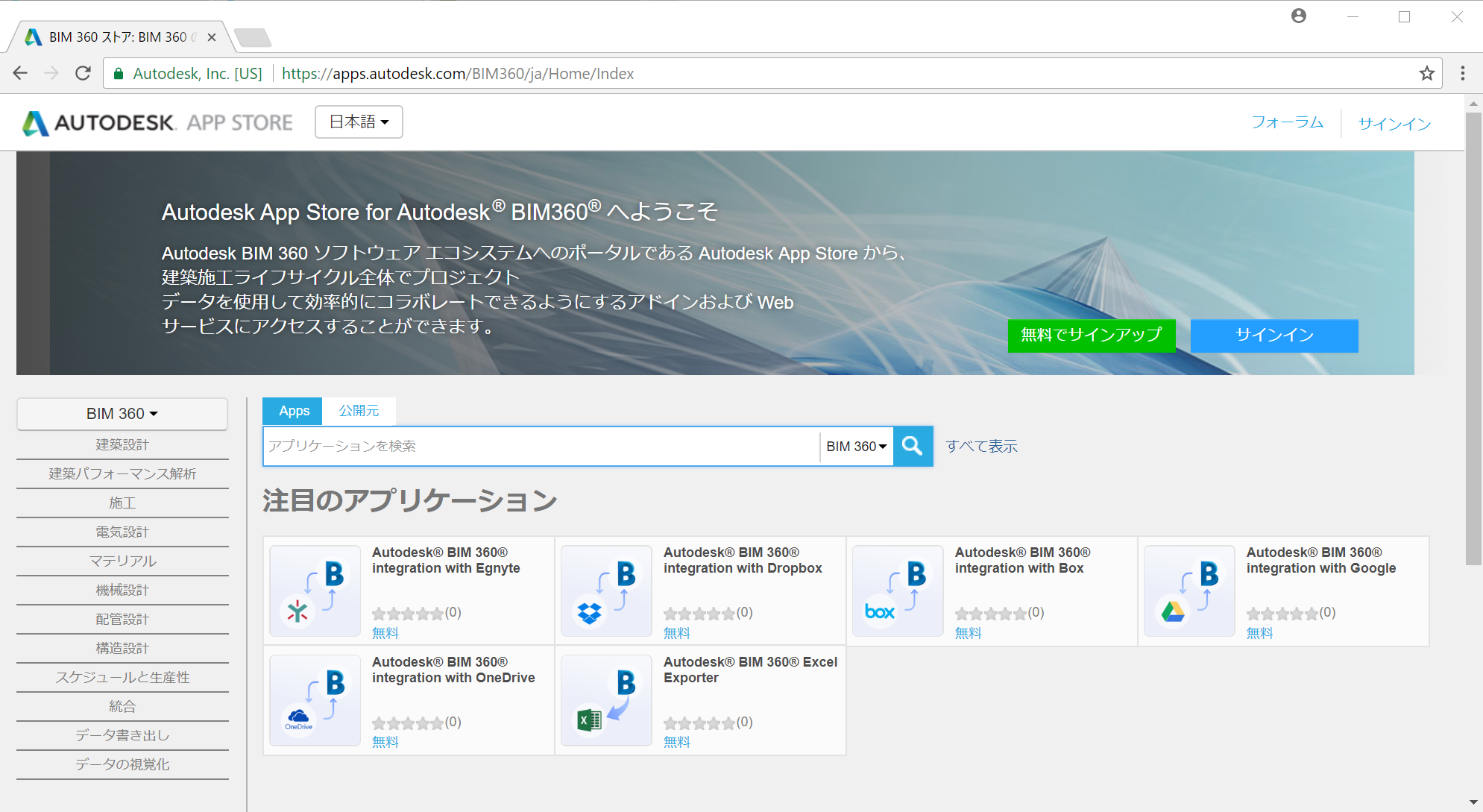Switch to the 公開元 tab
The height and width of the screenshot is (812, 1483).
pos(359,411)
